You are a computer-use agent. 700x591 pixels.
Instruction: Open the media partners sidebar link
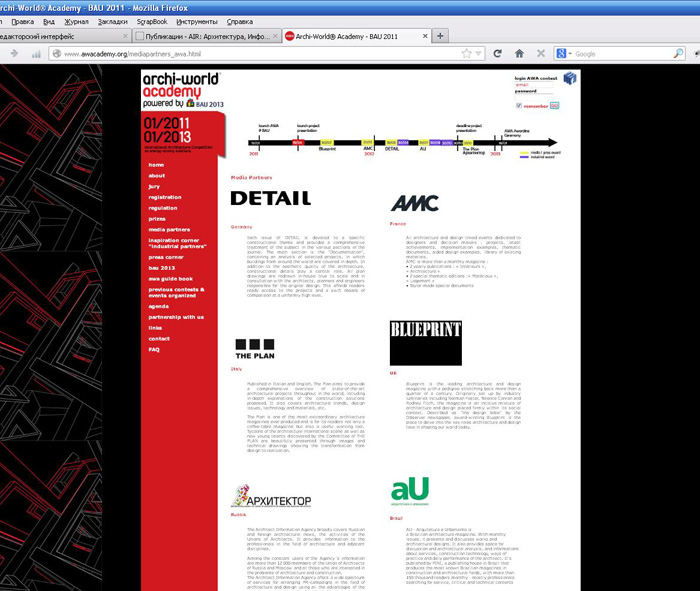[x=169, y=229]
